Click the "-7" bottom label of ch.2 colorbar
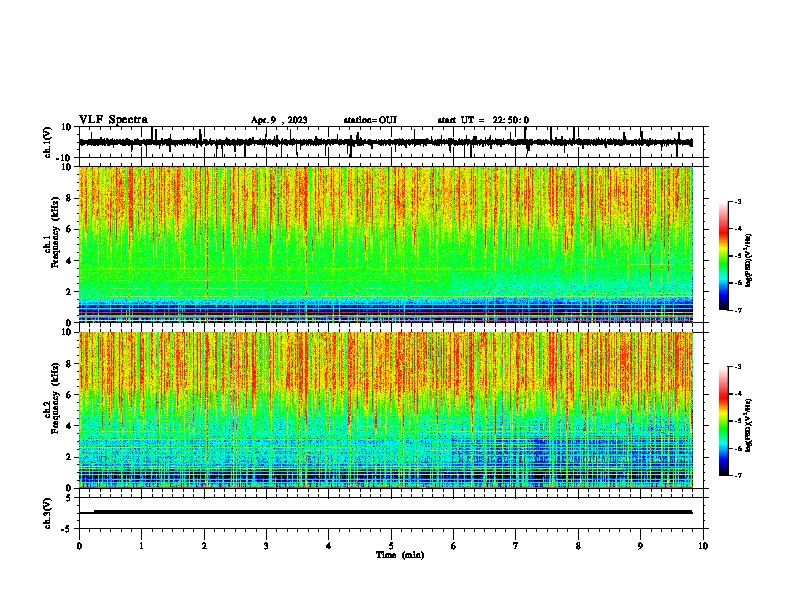 (x=737, y=475)
